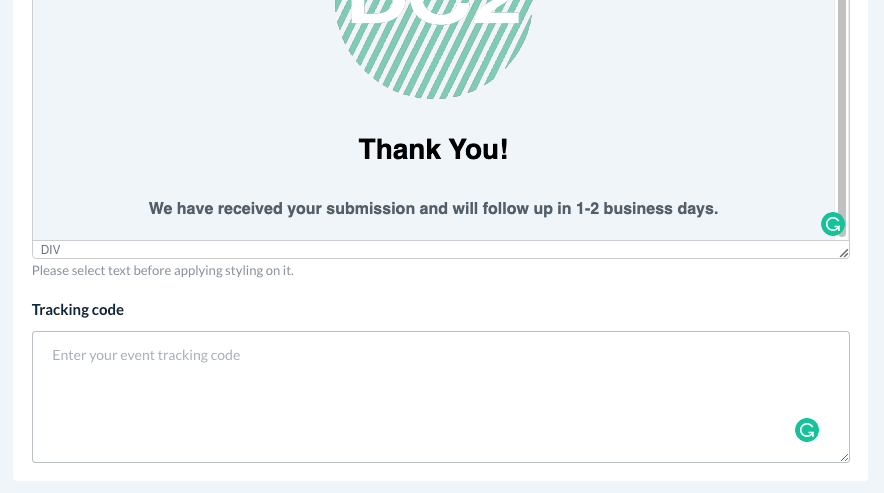
Task: Click "1-2" in the confirmation sentence
Action: pos(590,209)
